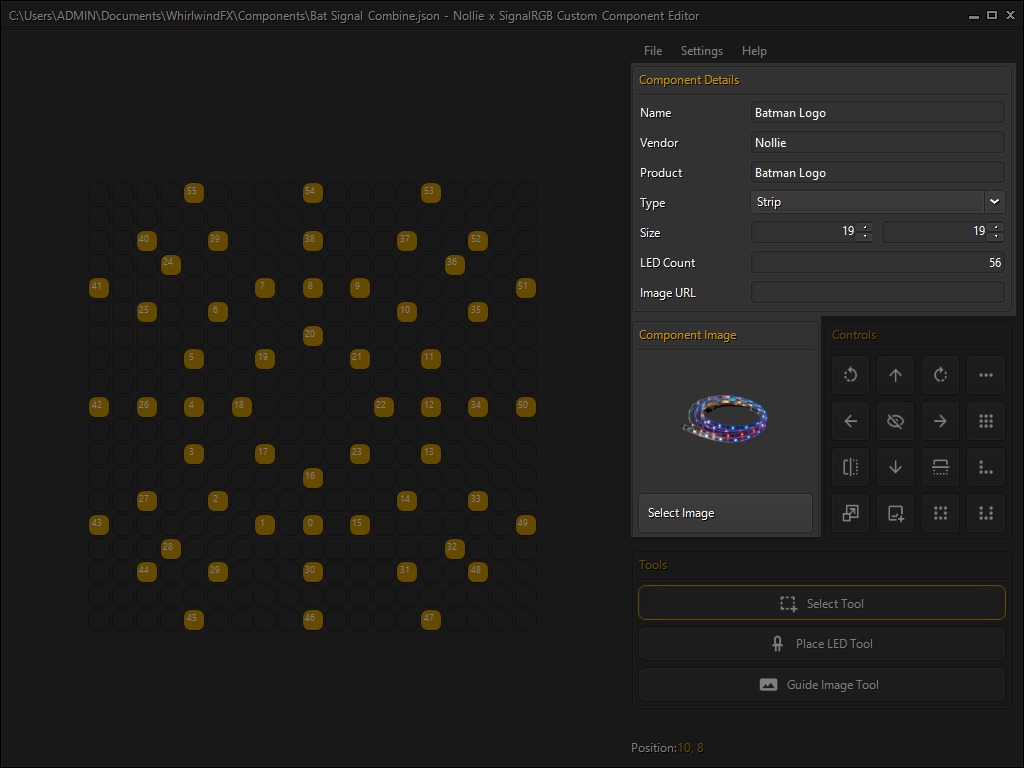The height and width of the screenshot is (768, 1024).
Task: Select LED number 51 on the grid
Action: [x=526, y=287]
